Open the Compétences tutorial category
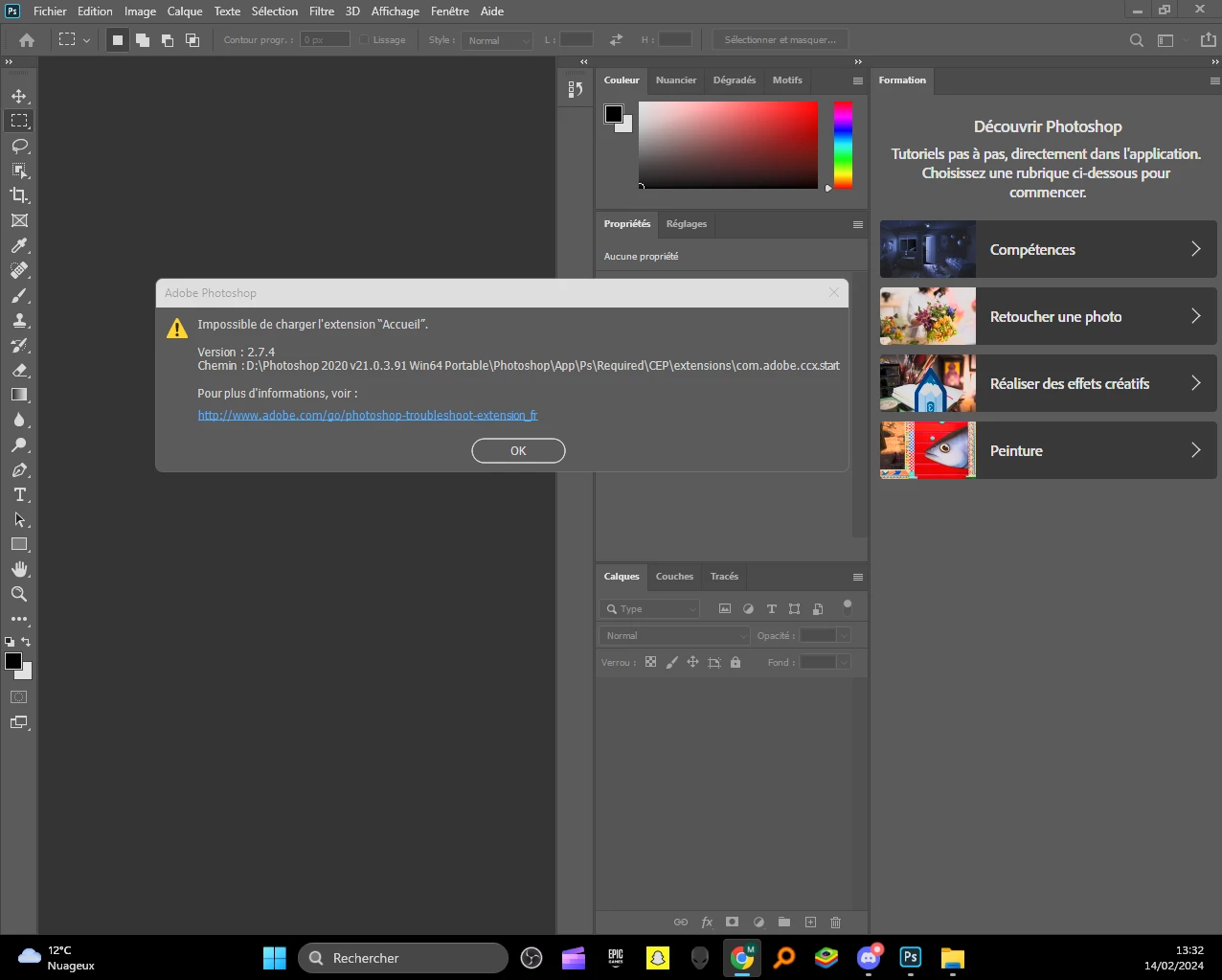The image size is (1222, 980). pos(1048,249)
